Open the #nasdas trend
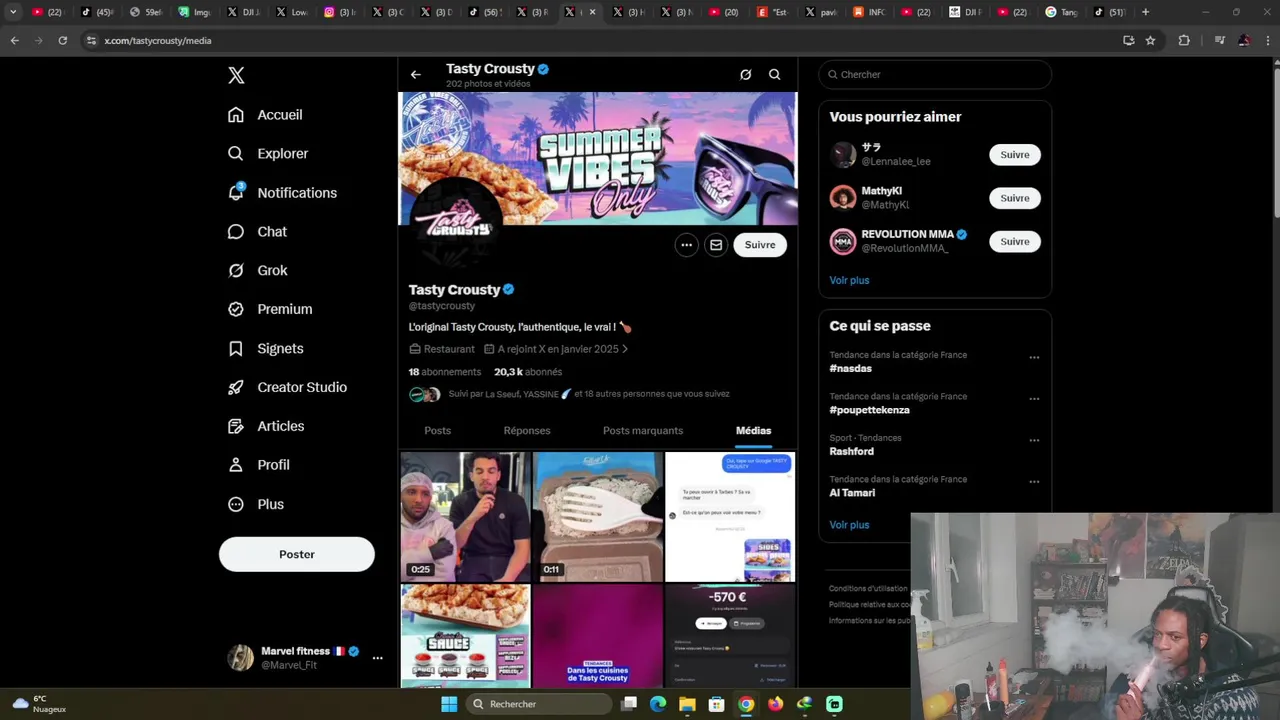The image size is (1280, 720). [851, 369]
